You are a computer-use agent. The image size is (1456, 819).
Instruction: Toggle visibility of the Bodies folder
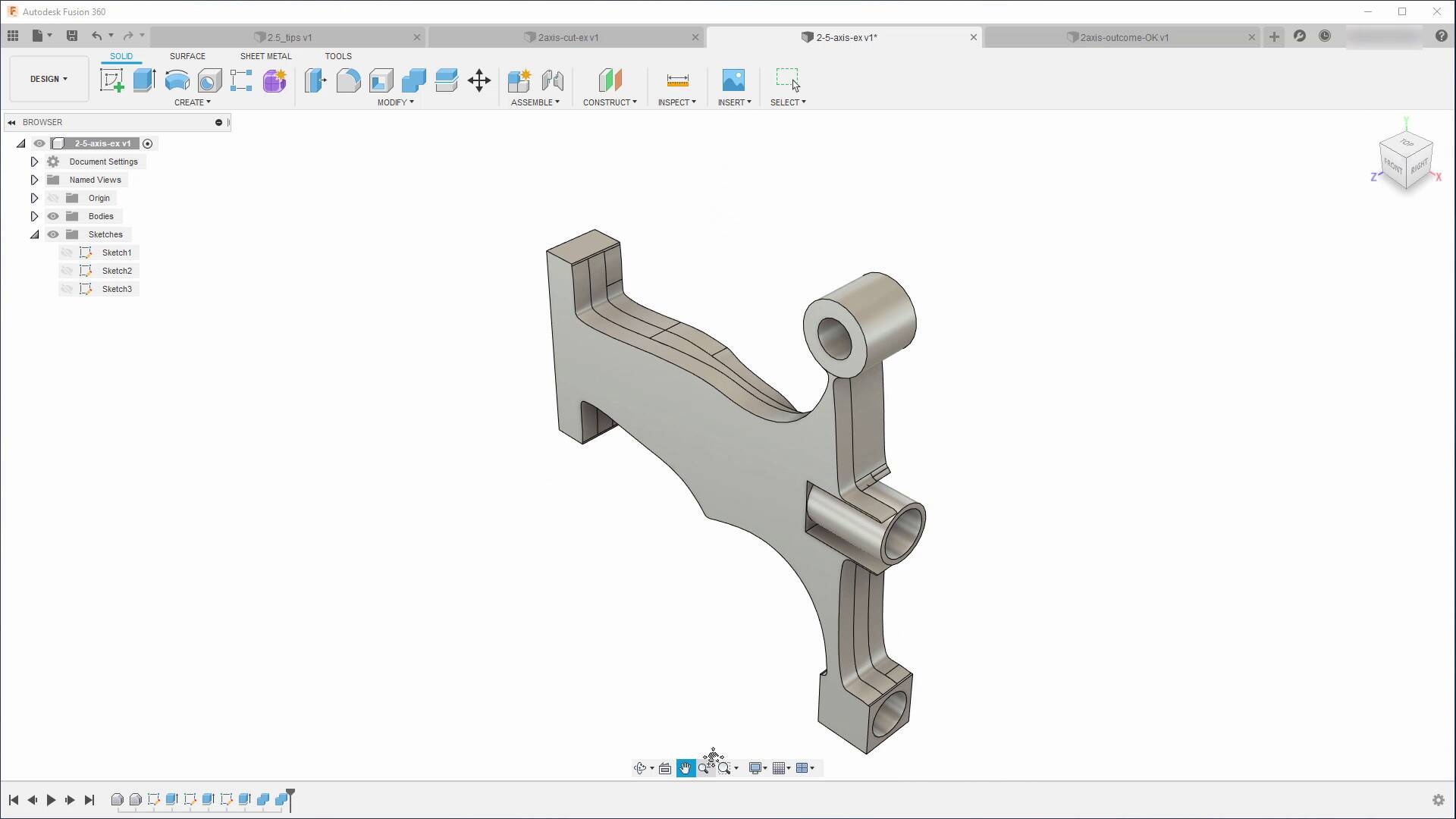click(53, 216)
